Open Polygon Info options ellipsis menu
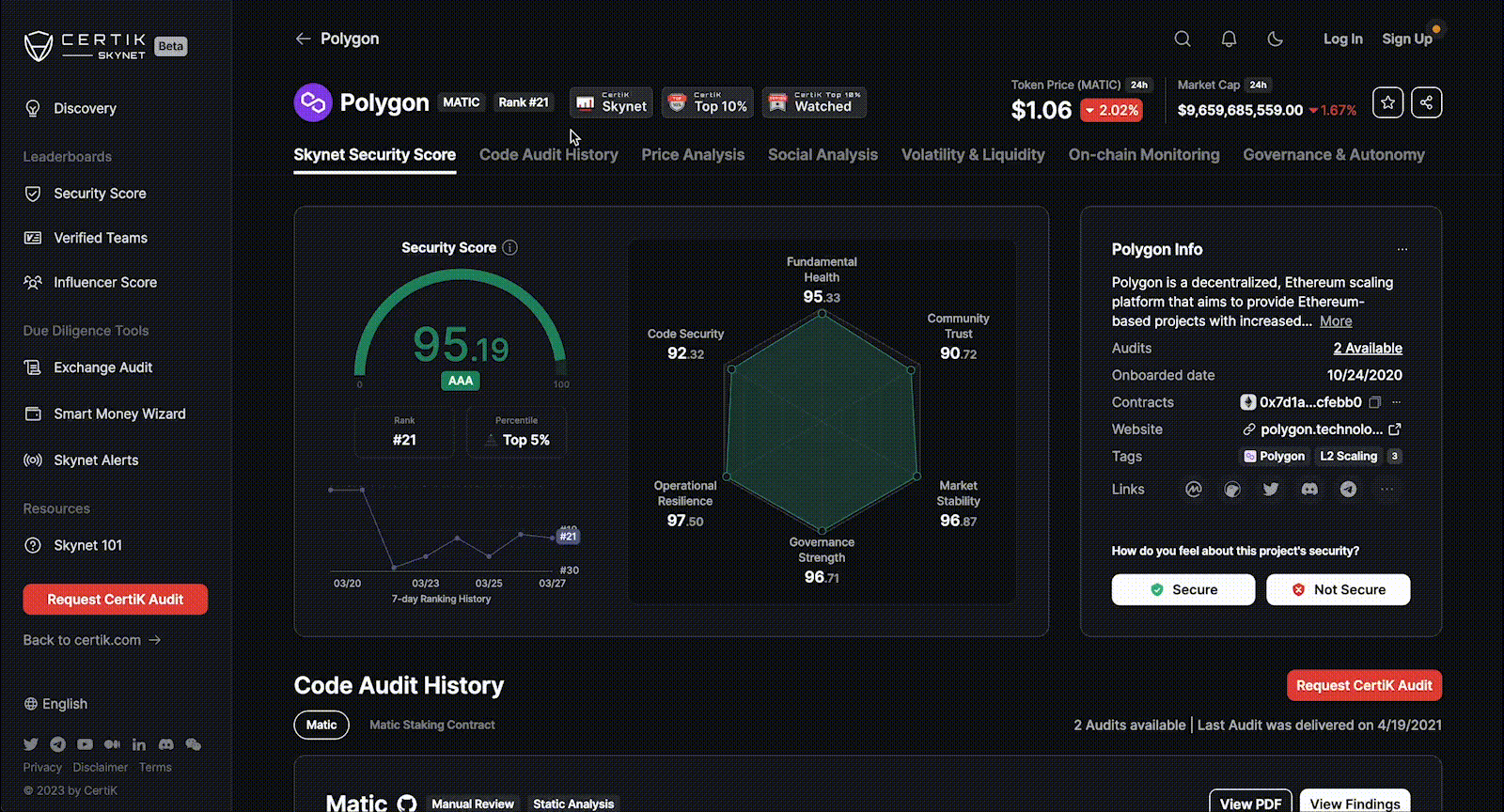The width and height of the screenshot is (1504, 812). pyautogui.click(x=1402, y=249)
